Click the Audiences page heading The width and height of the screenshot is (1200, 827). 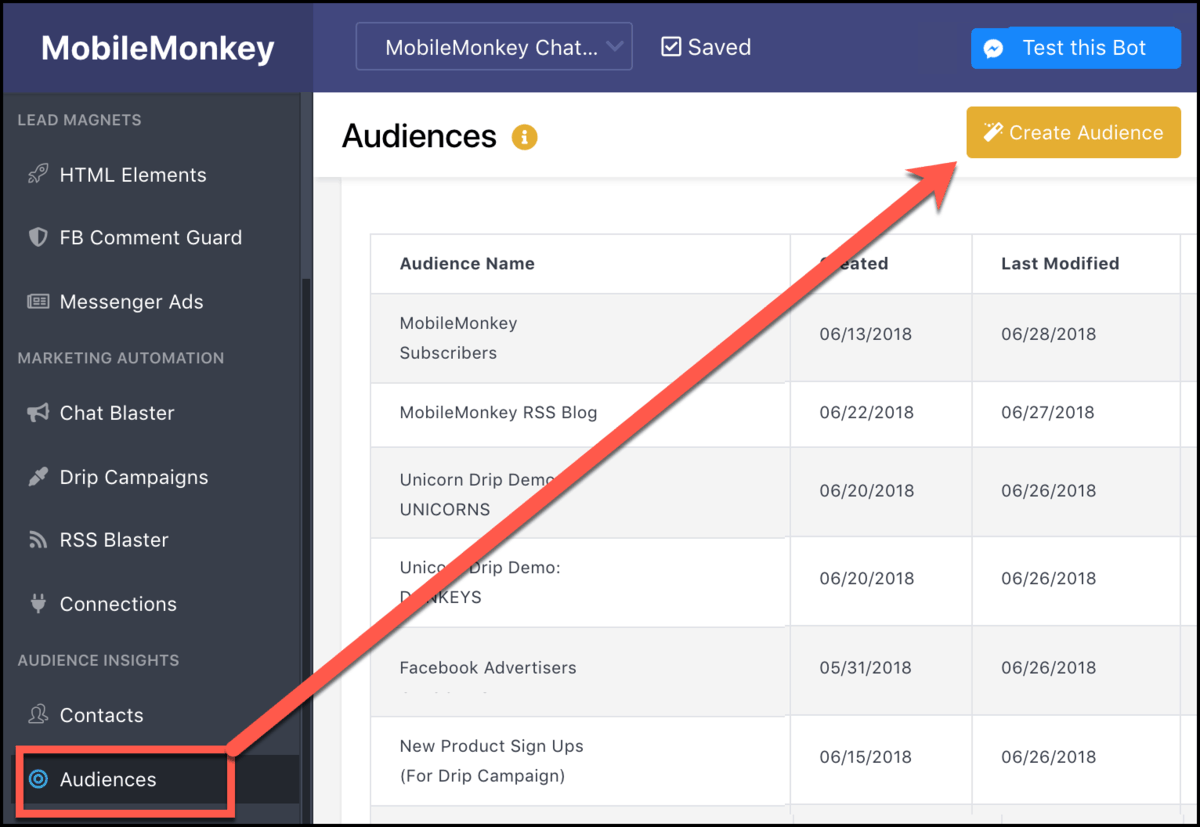click(x=419, y=136)
